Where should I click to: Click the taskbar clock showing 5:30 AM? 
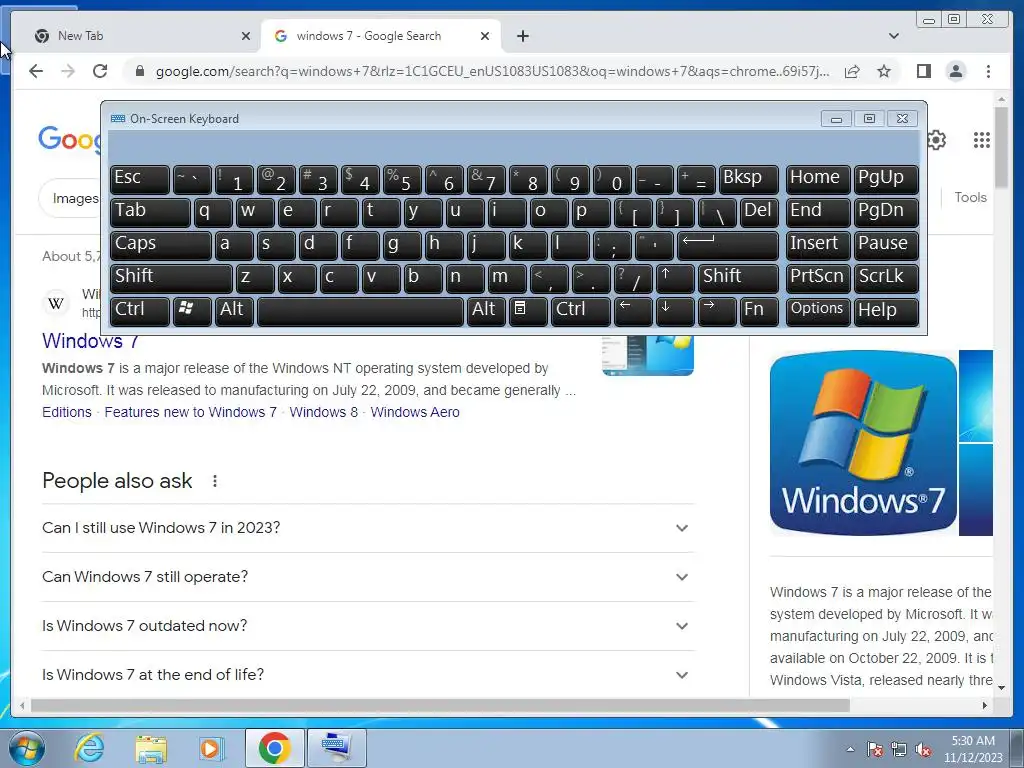973,749
